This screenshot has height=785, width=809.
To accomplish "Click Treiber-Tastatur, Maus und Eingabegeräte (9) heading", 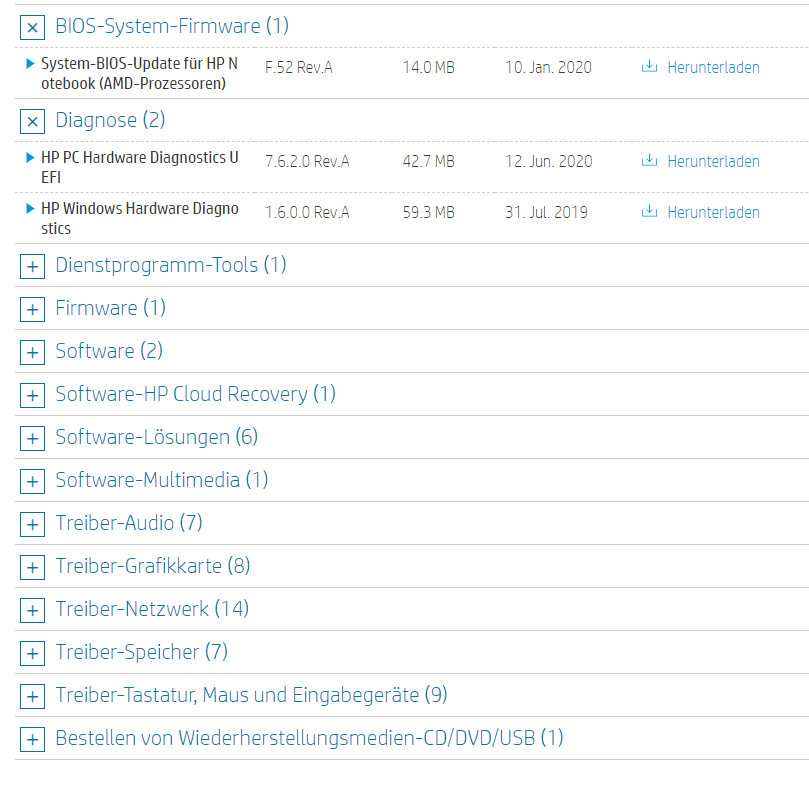I will [251, 695].
